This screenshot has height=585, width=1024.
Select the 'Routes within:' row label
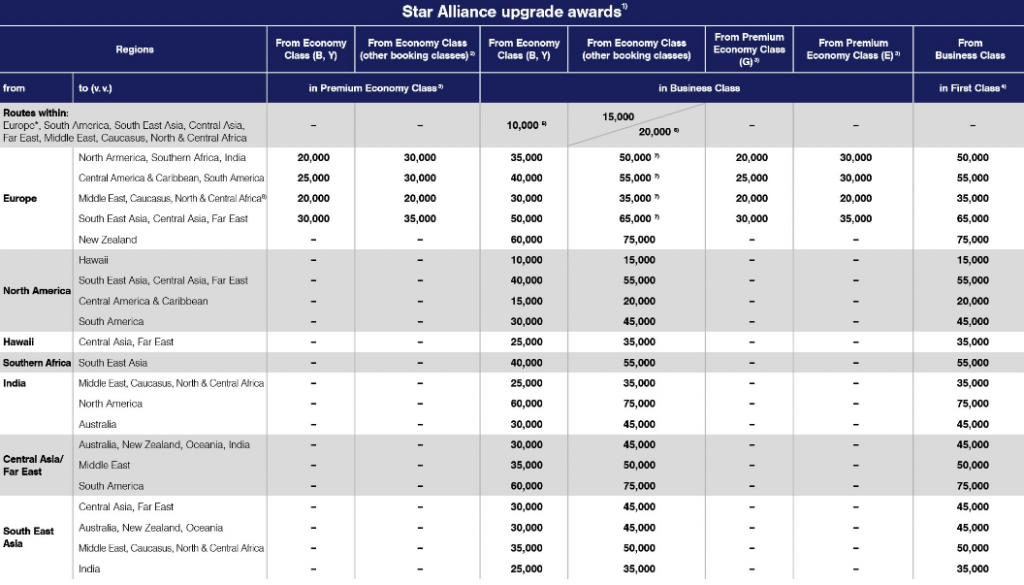[35, 113]
